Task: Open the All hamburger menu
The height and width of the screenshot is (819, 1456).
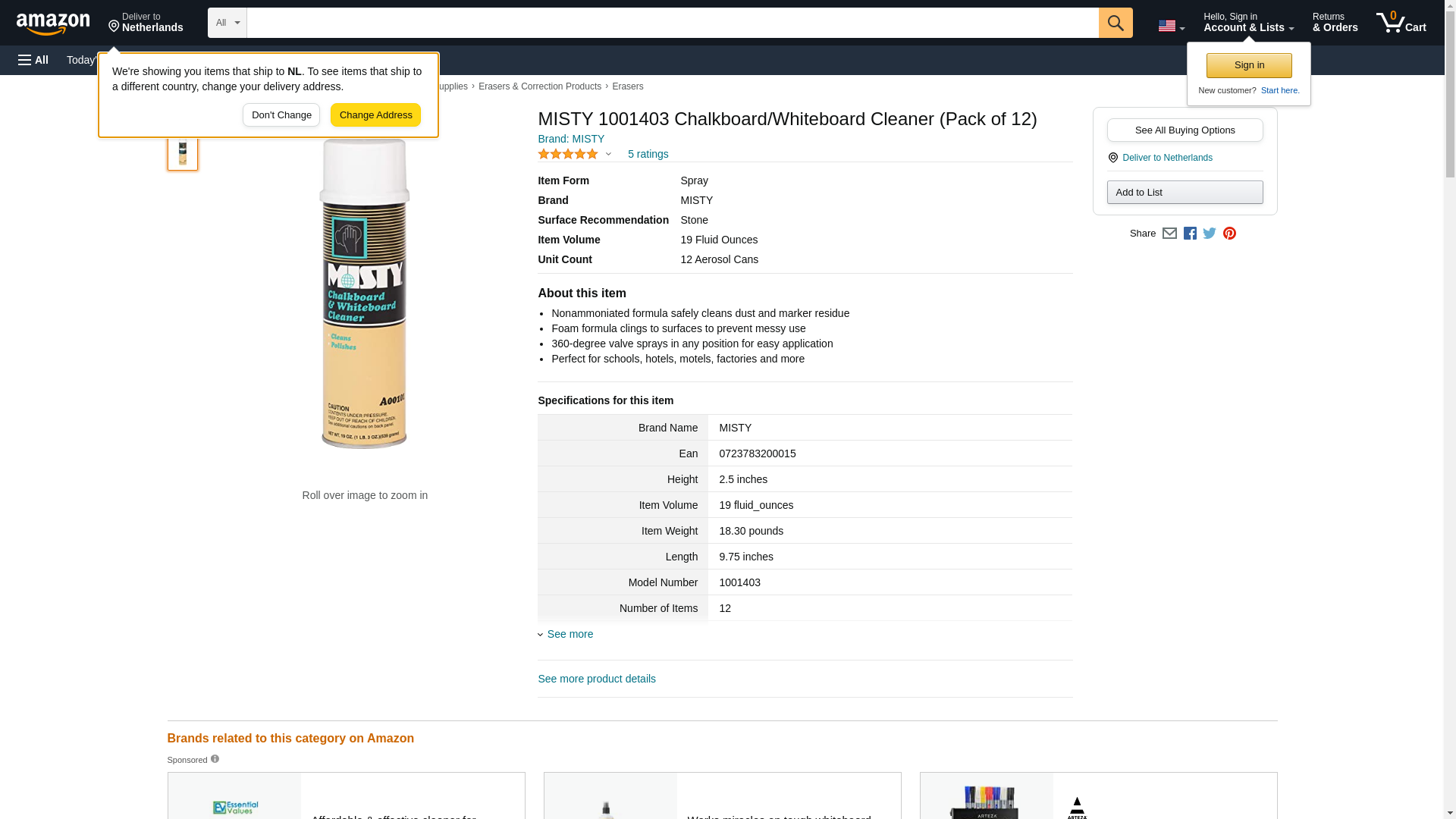Action: 33,60
